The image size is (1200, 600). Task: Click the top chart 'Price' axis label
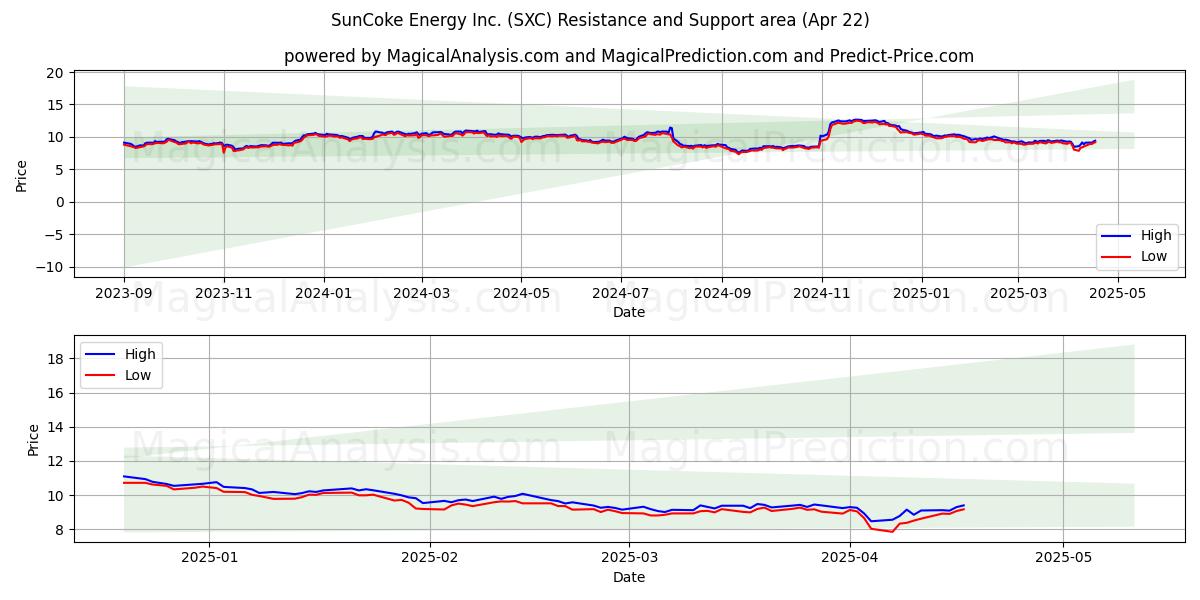coord(22,176)
